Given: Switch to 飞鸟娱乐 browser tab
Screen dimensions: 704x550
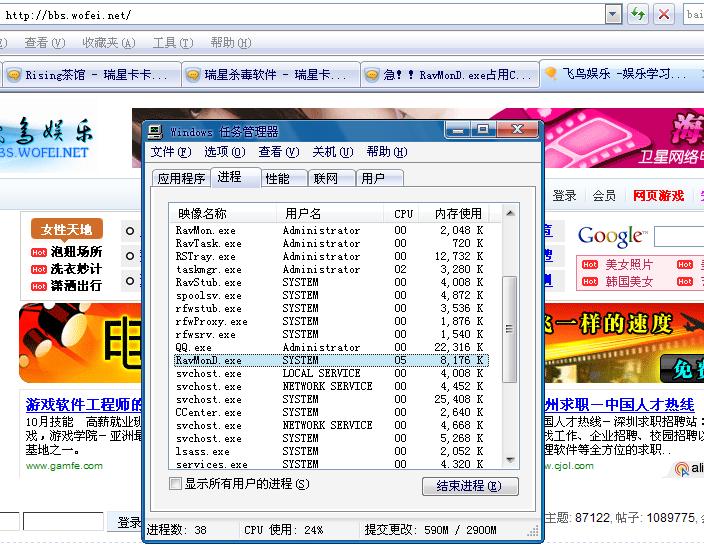Looking at the screenshot, I should pos(622,73).
